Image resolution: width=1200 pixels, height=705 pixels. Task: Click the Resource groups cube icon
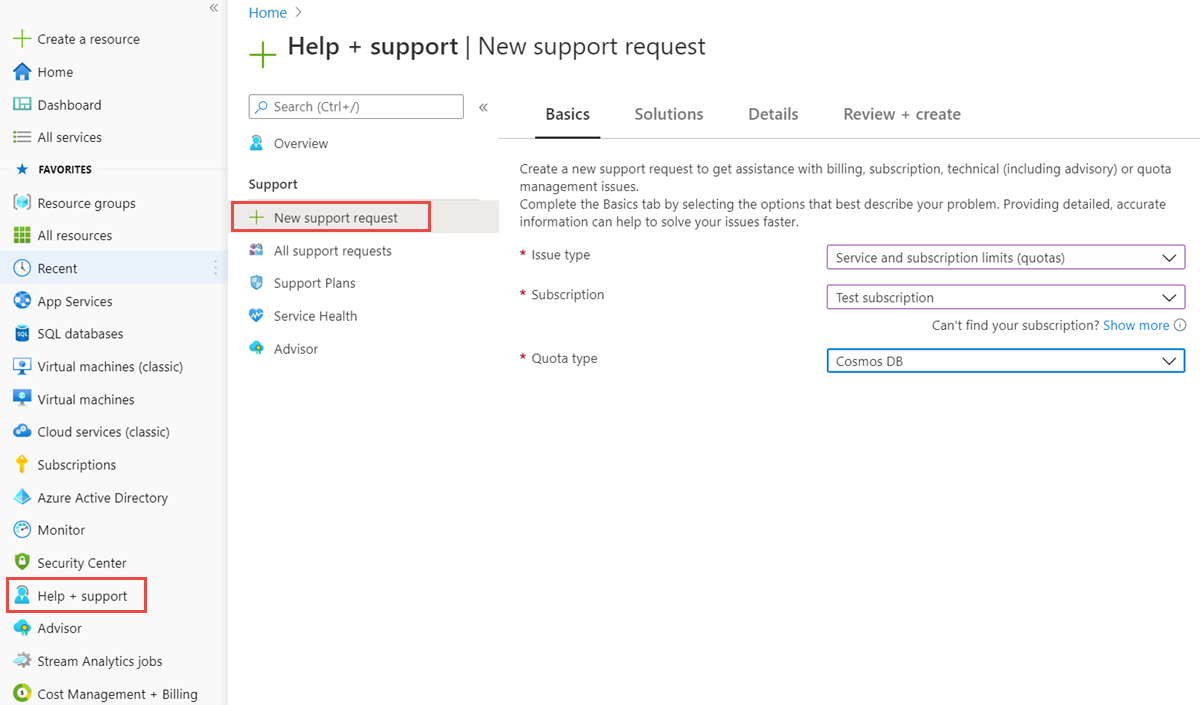point(21,203)
